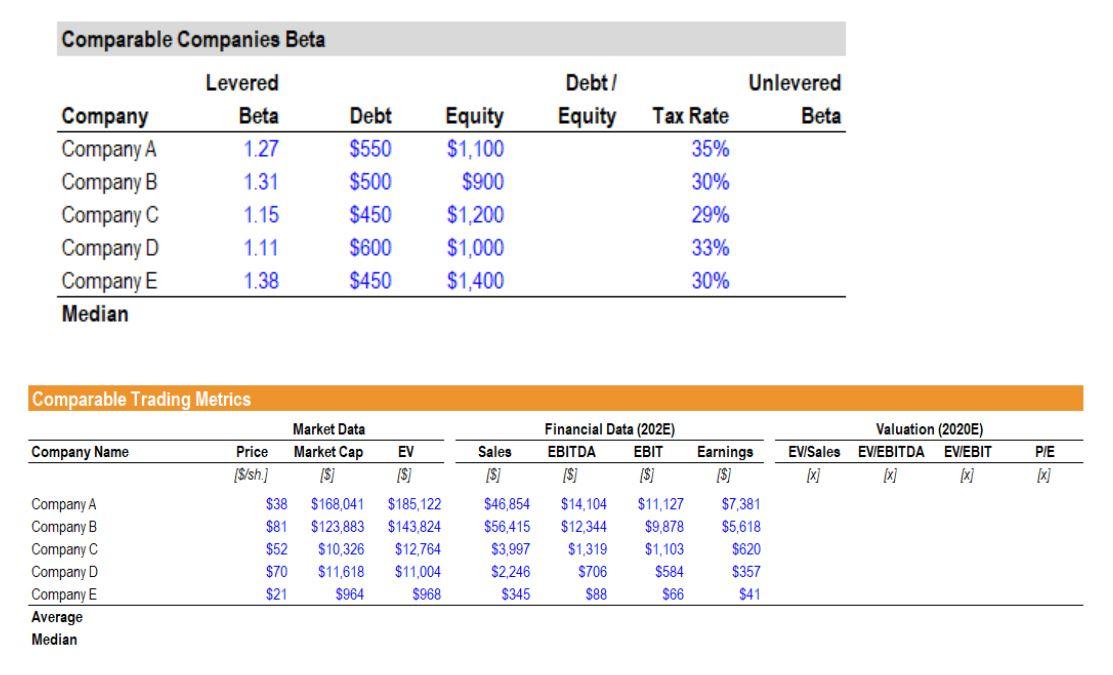Select Company A levered beta 1.27 cell

pyautogui.click(x=261, y=149)
